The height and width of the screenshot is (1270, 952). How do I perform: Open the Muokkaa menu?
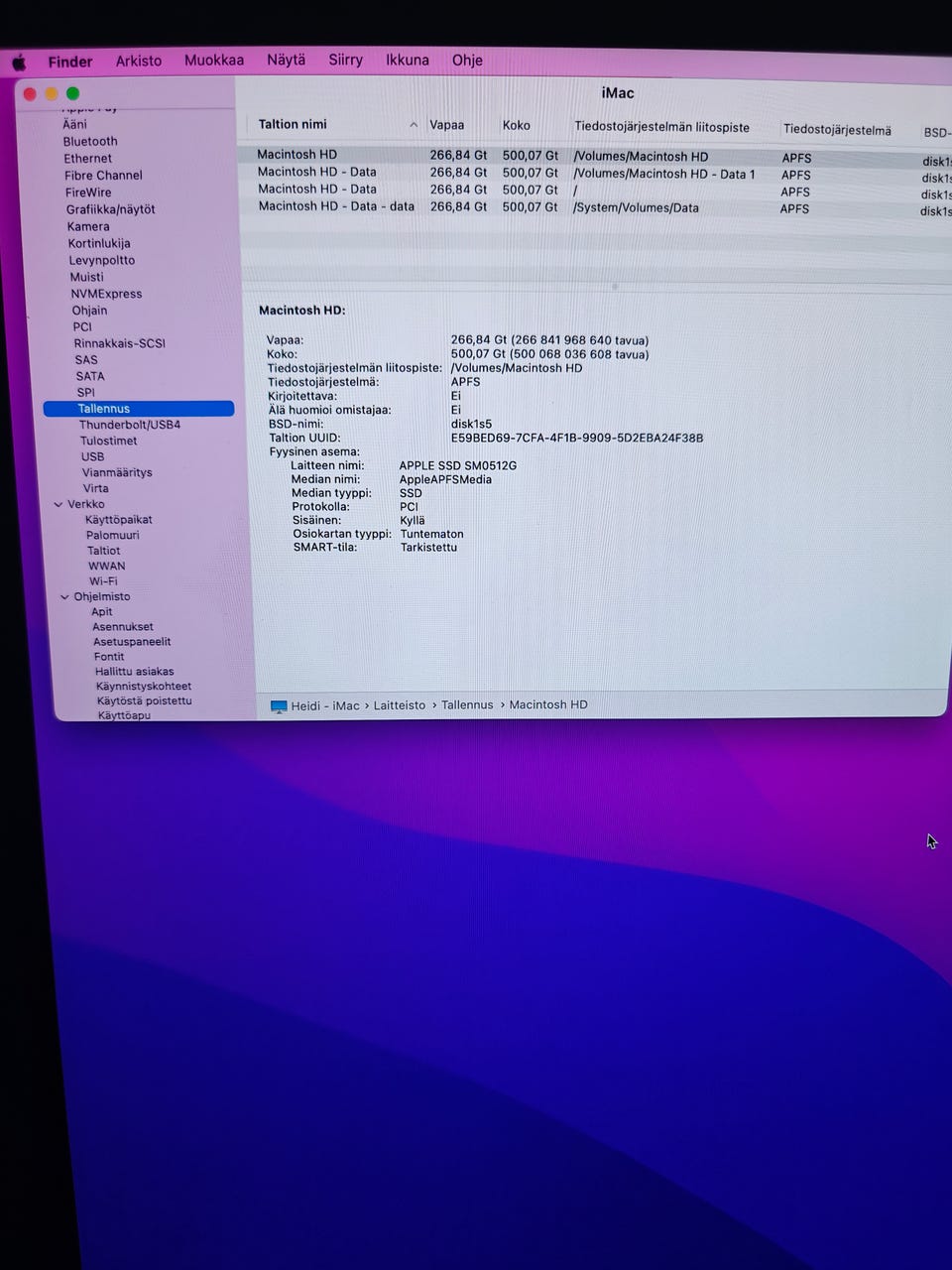[214, 60]
